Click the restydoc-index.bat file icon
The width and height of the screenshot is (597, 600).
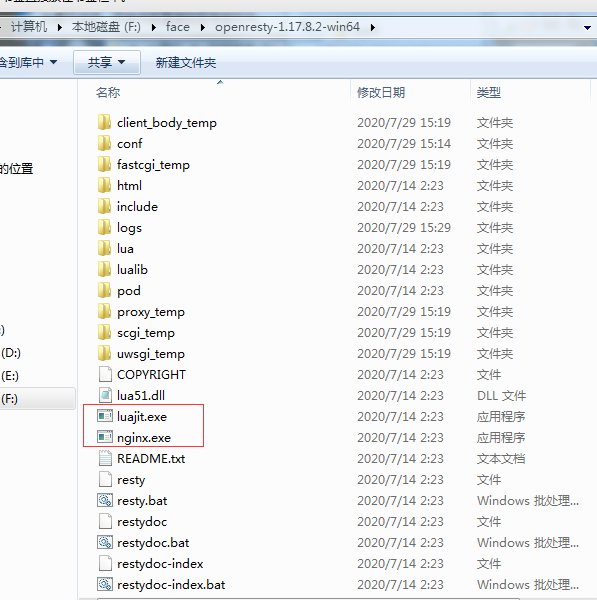105,584
